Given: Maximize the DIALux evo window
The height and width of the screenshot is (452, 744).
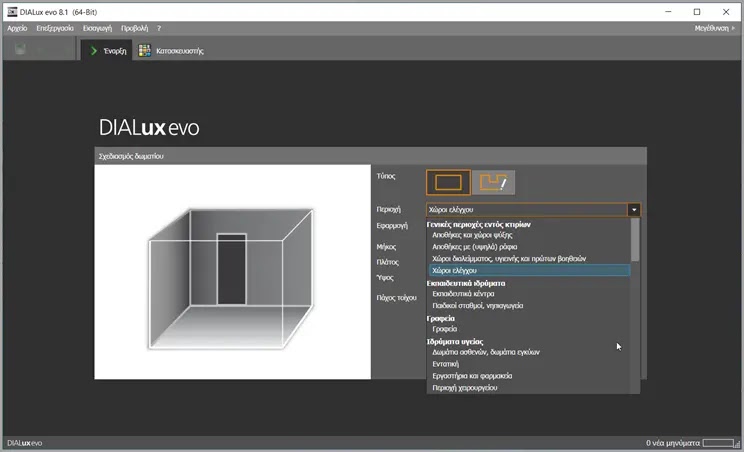Looking at the screenshot, I should 697,12.
